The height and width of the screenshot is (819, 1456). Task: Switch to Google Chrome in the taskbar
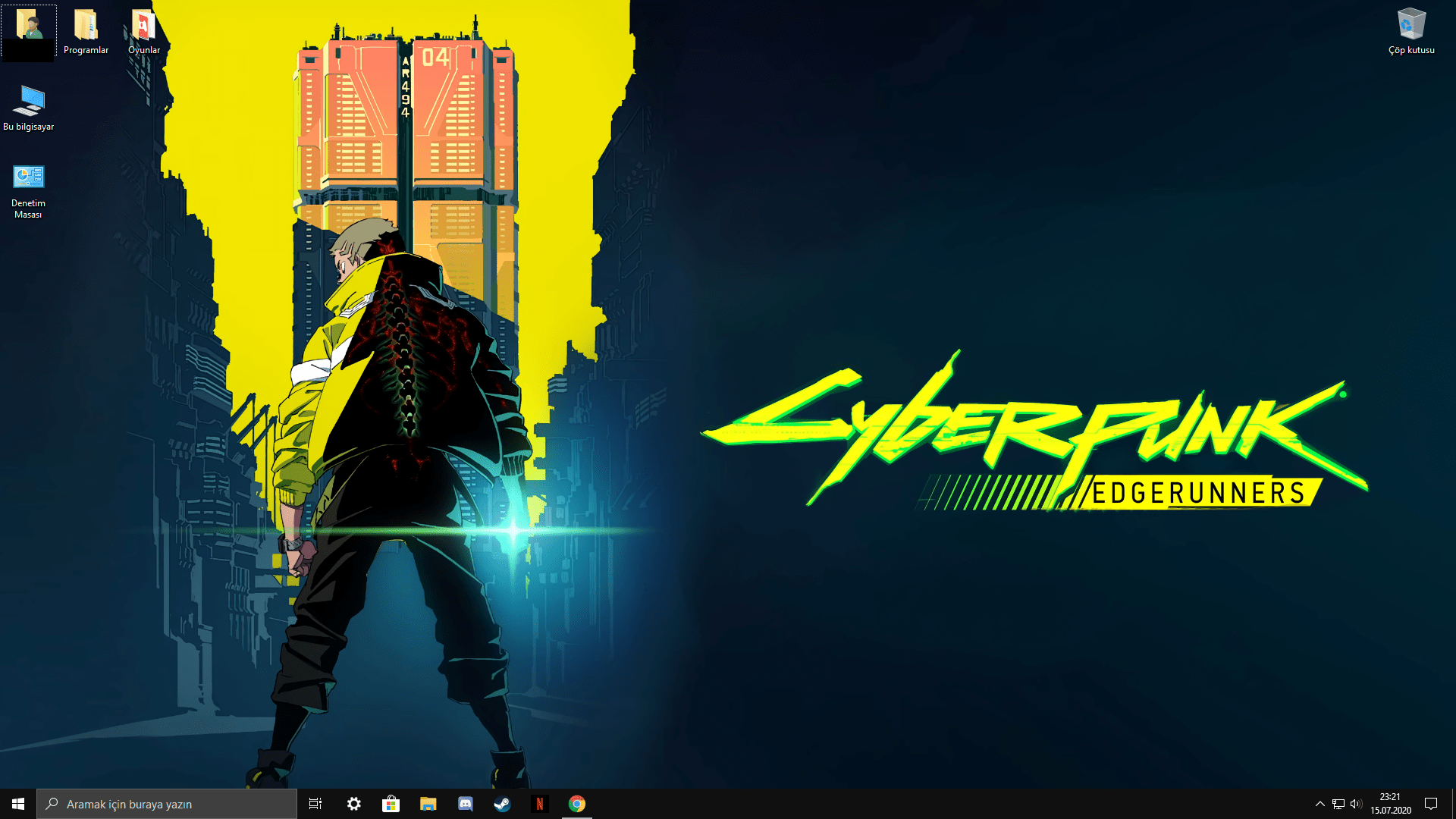[576, 804]
